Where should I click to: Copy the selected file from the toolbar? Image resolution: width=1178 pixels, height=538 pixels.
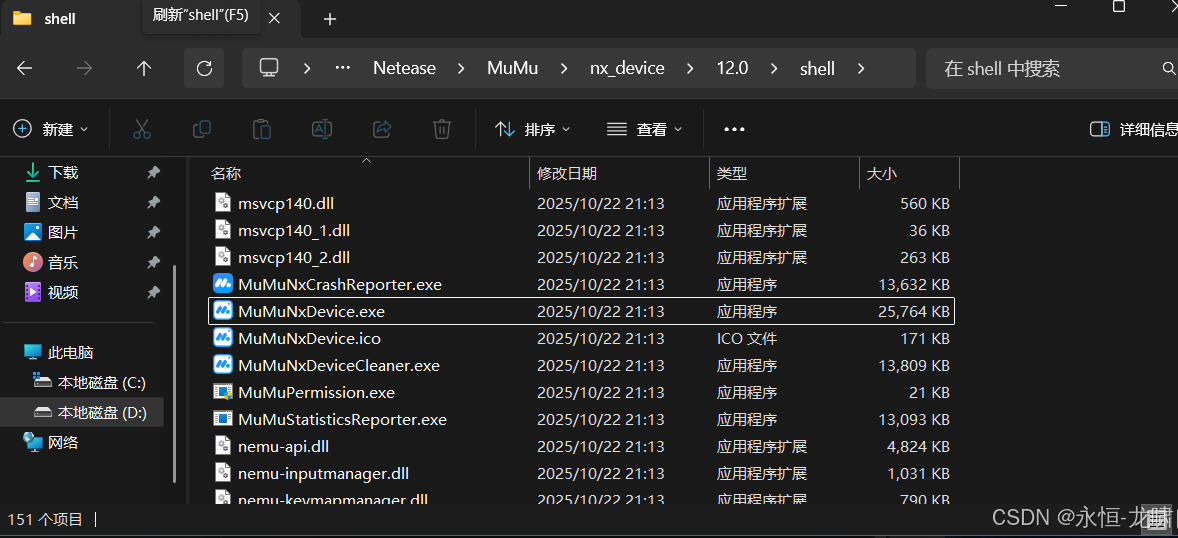click(x=201, y=129)
